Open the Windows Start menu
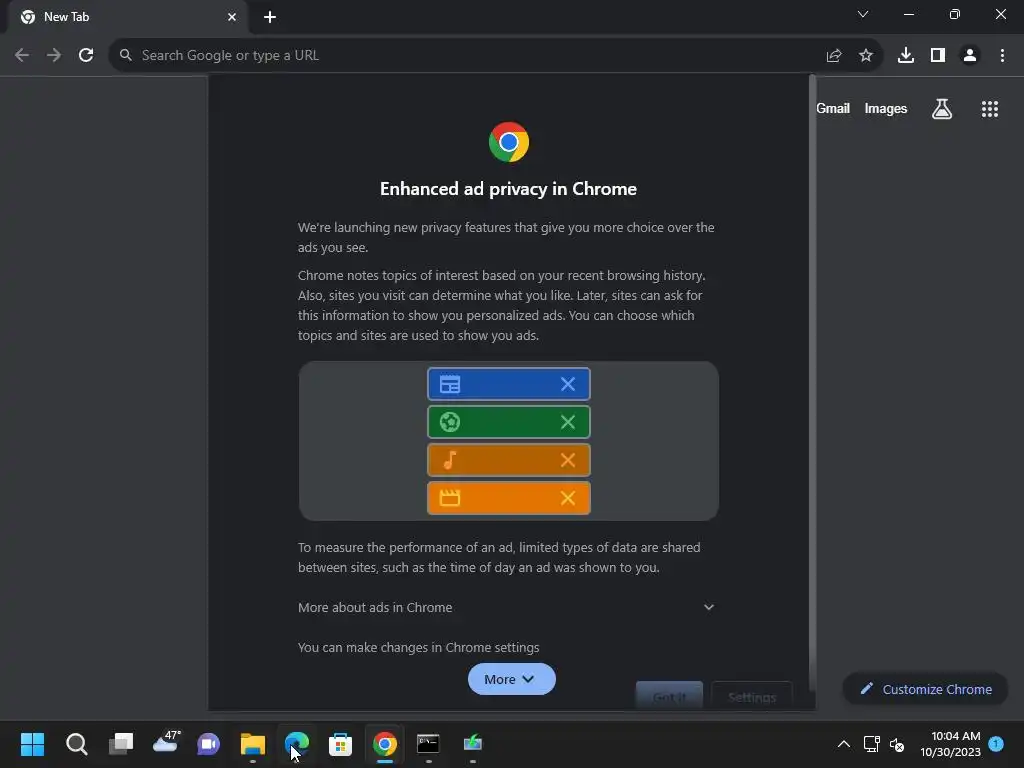The image size is (1024, 768). [x=32, y=744]
